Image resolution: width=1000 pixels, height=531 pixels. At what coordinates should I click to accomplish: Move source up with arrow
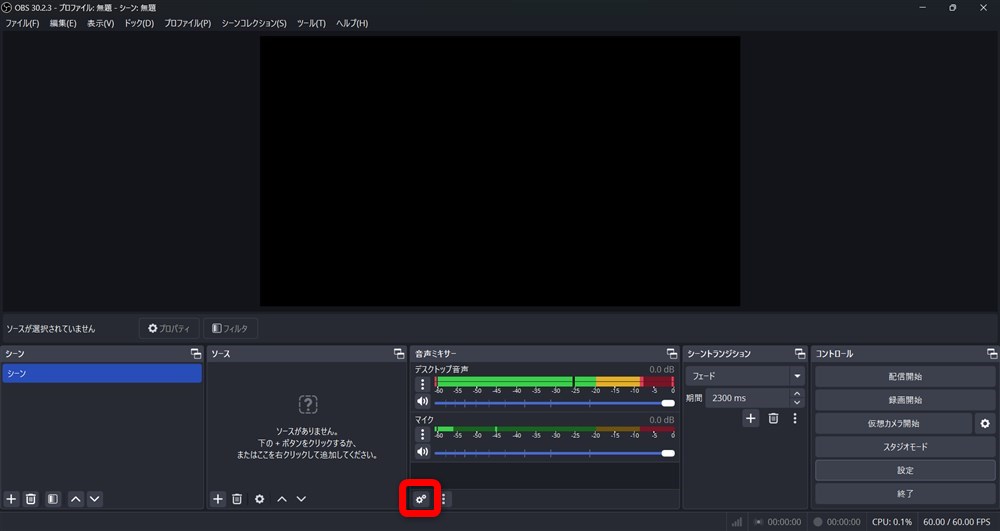282,499
